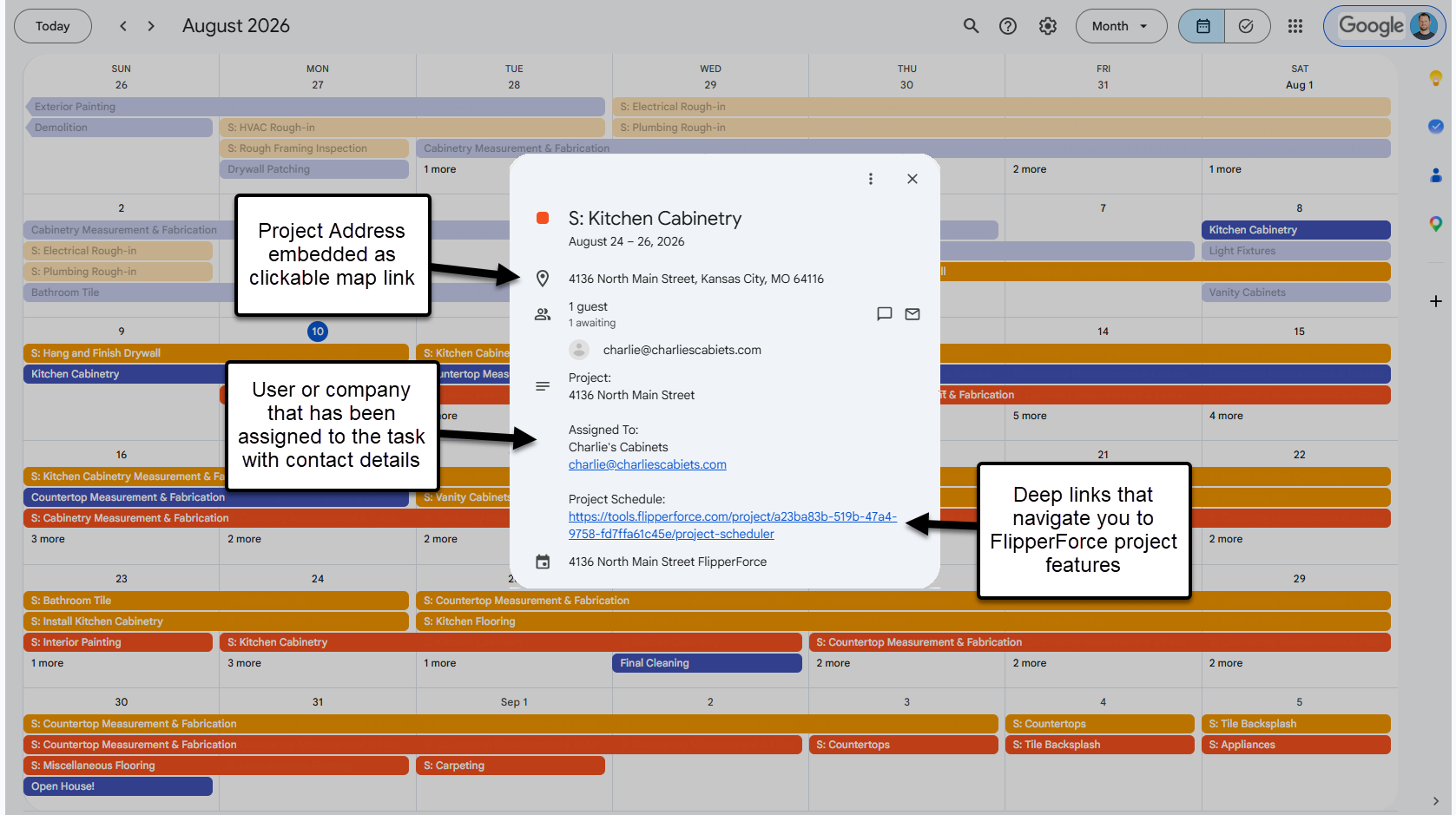
Task: Get add-ons via plus icon
Action: coord(1436,301)
